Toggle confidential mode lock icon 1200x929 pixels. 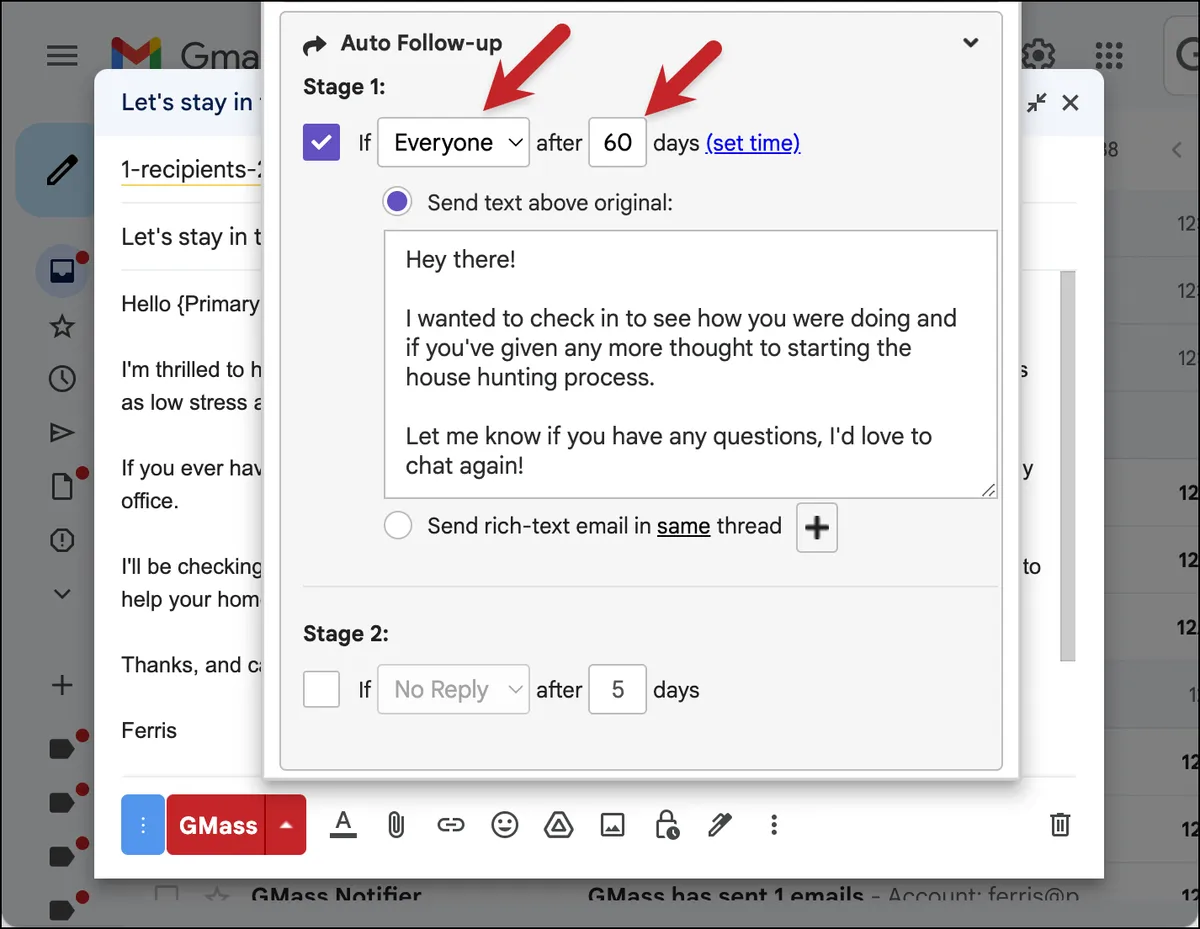(666, 825)
